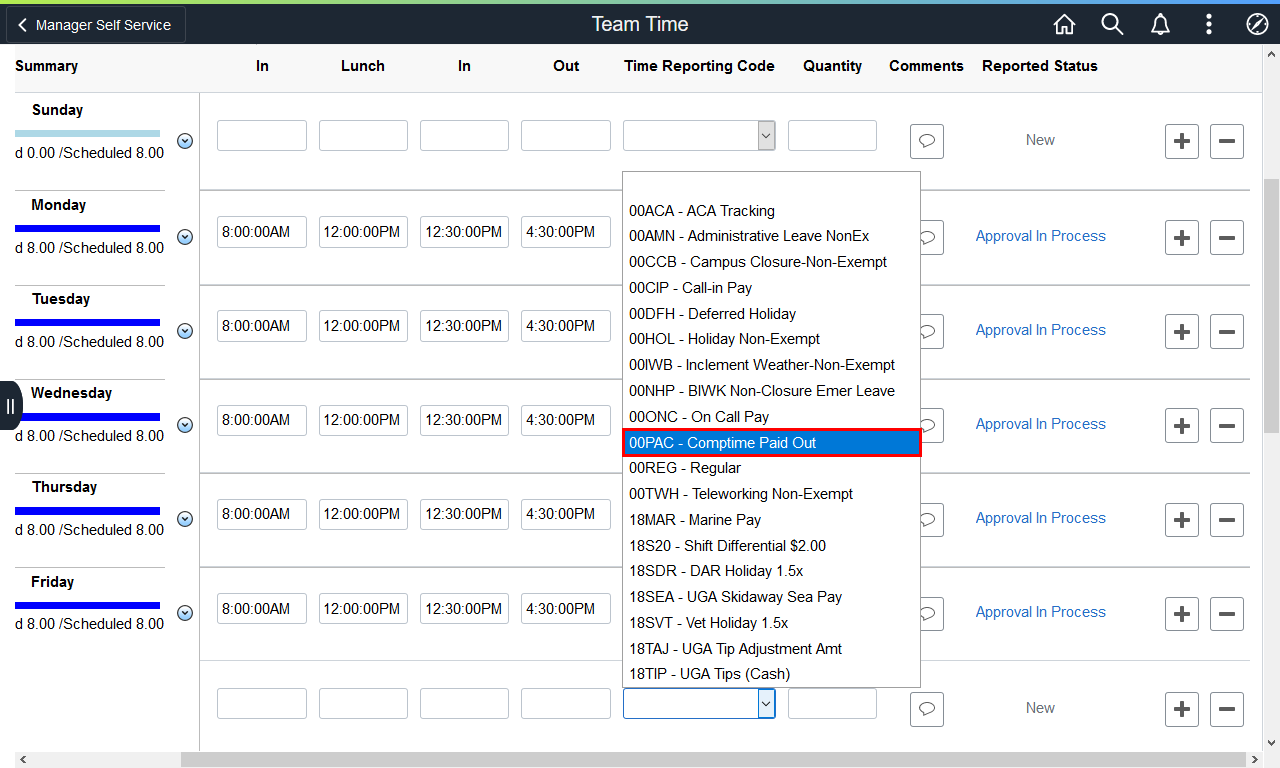The width and height of the screenshot is (1280, 768).
Task: Delete the last New row
Action: [x=1227, y=709]
